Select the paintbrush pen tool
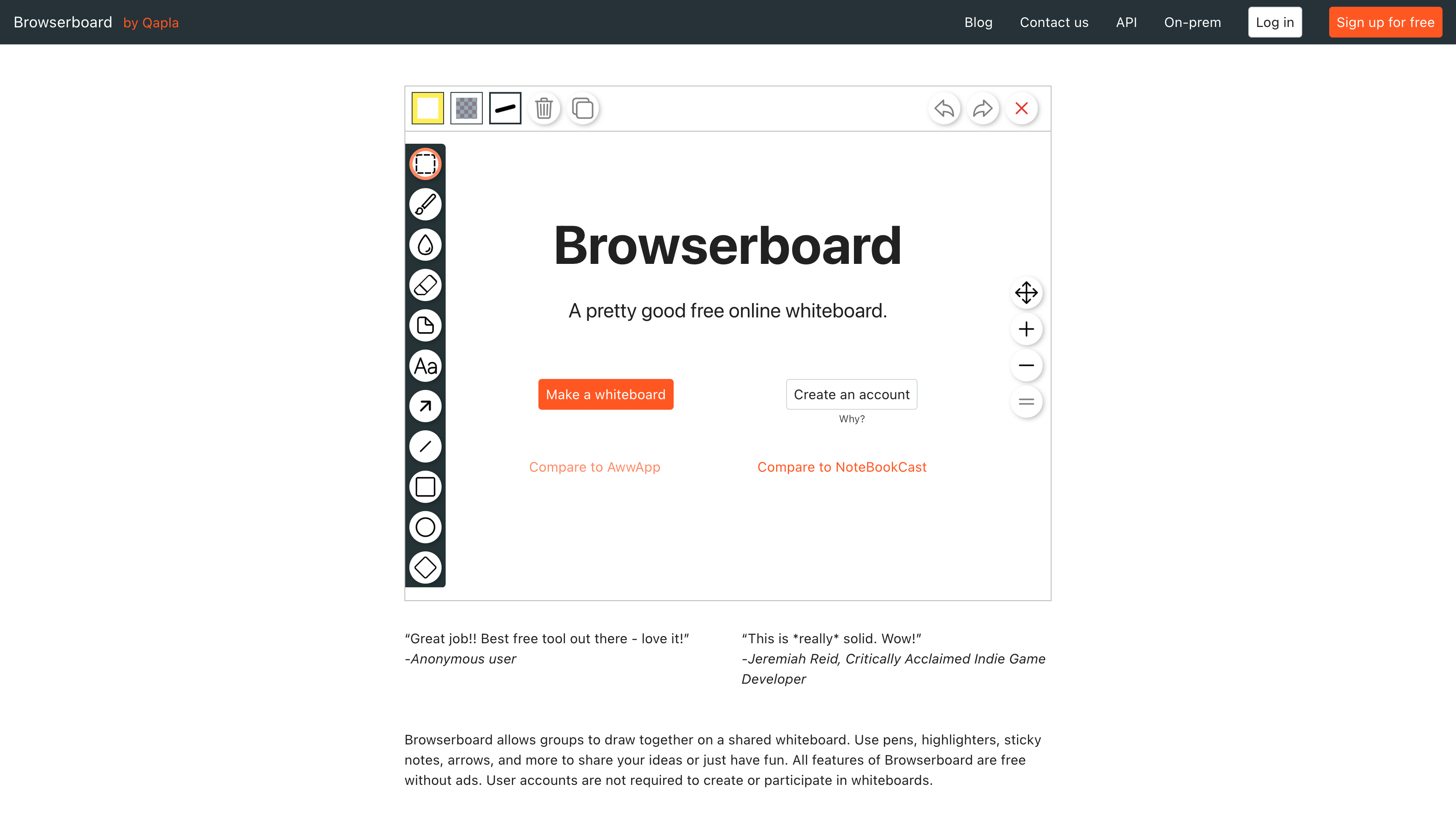The image size is (1456, 838). click(425, 204)
